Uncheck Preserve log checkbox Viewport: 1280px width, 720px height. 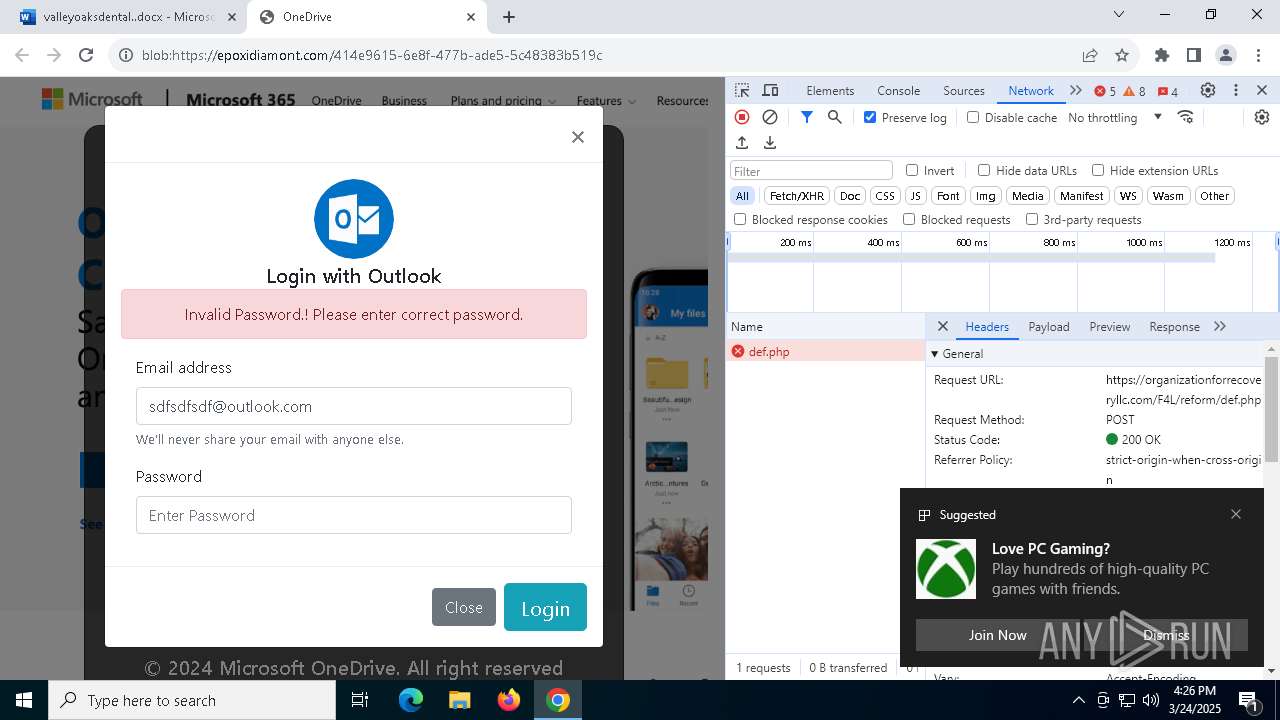(870, 117)
